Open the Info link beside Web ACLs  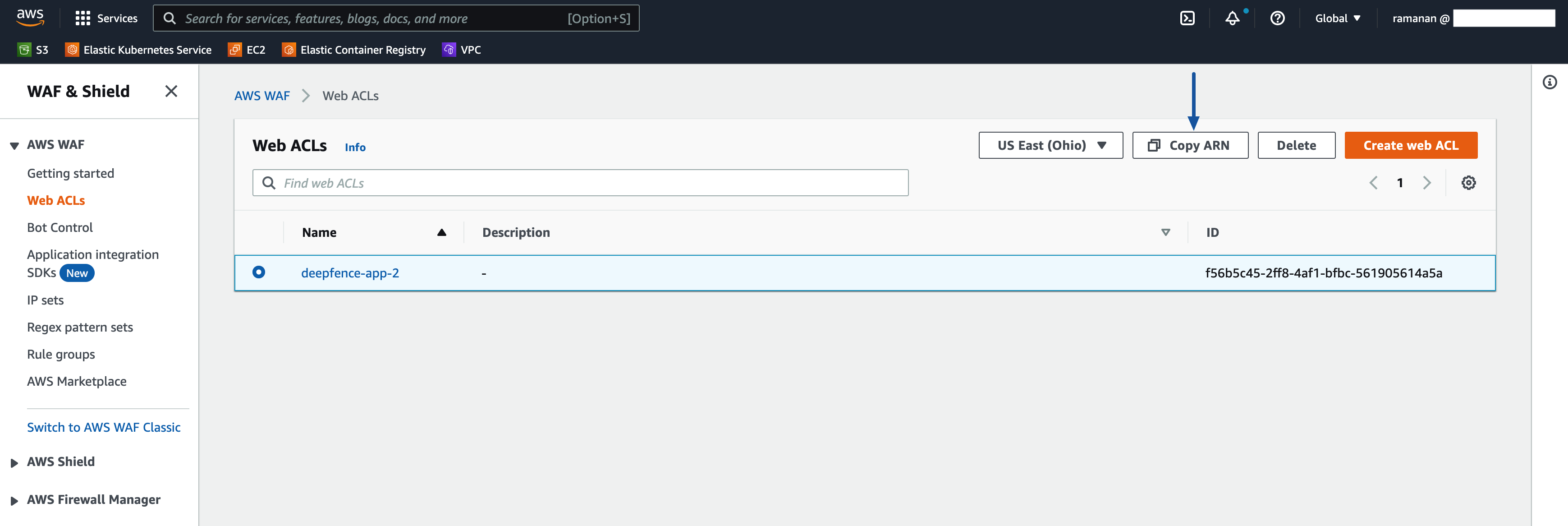click(355, 148)
